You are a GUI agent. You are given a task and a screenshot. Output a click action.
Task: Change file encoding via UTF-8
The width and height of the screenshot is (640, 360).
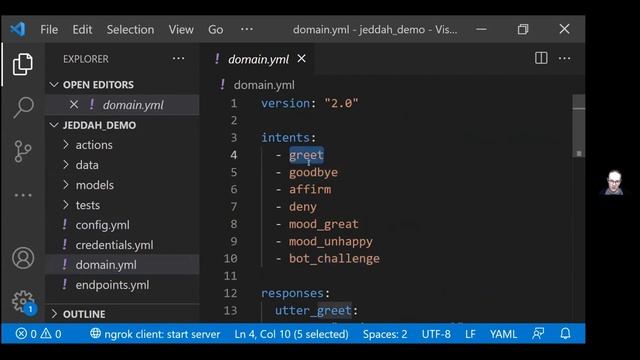[x=436, y=334]
